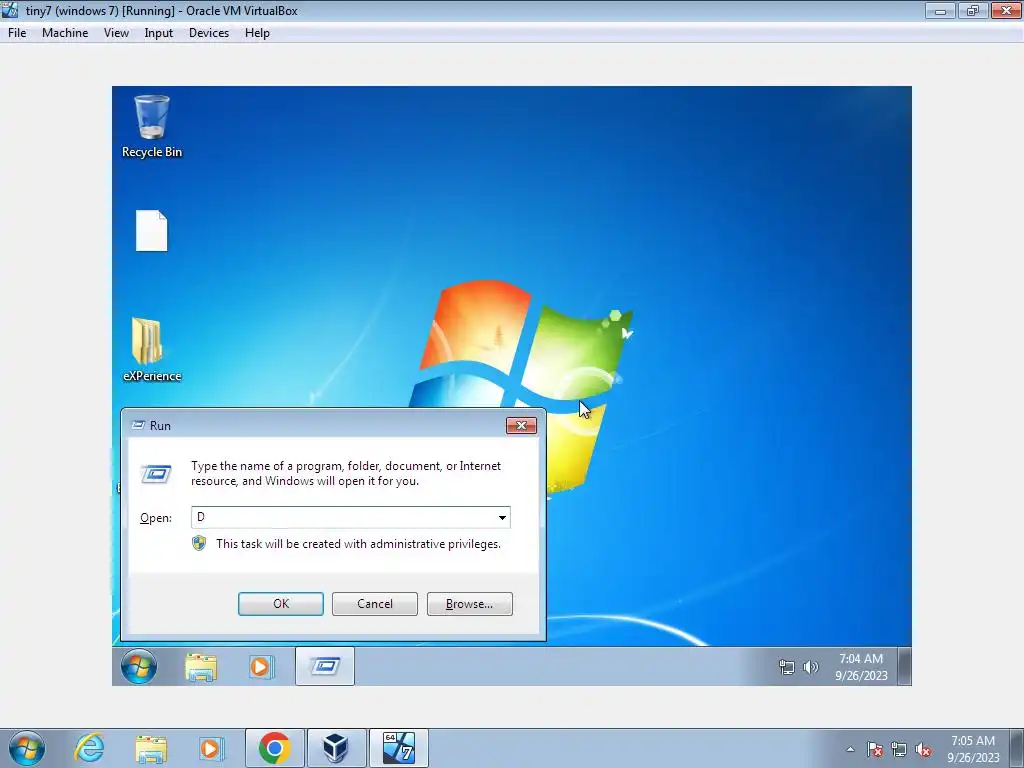Select the tiny7 VM taskbar icon
1024x768 pixels.
pyautogui.click(x=398, y=748)
